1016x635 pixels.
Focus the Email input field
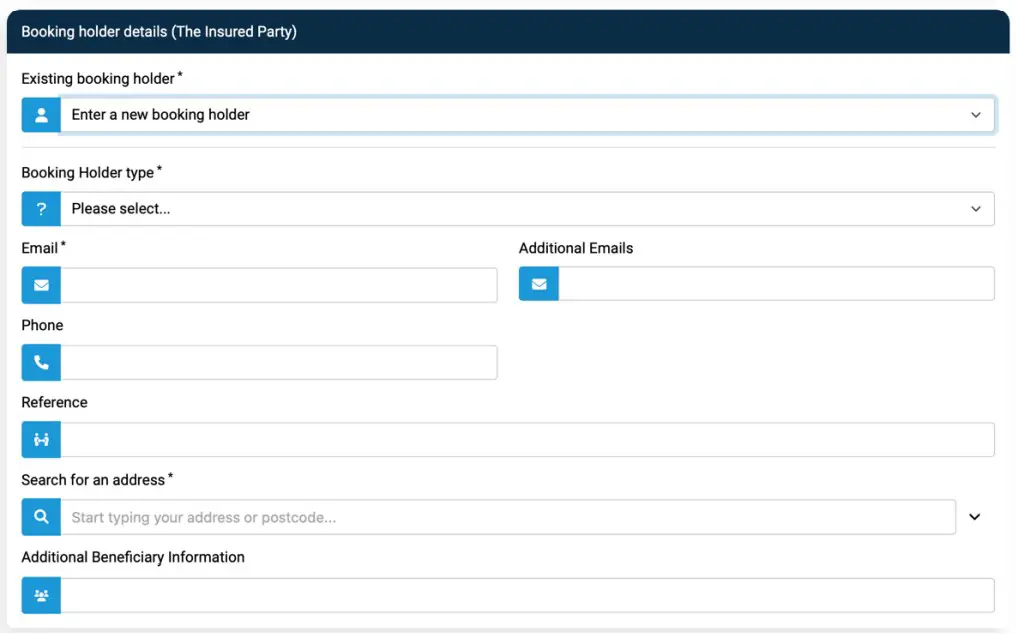point(279,285)
